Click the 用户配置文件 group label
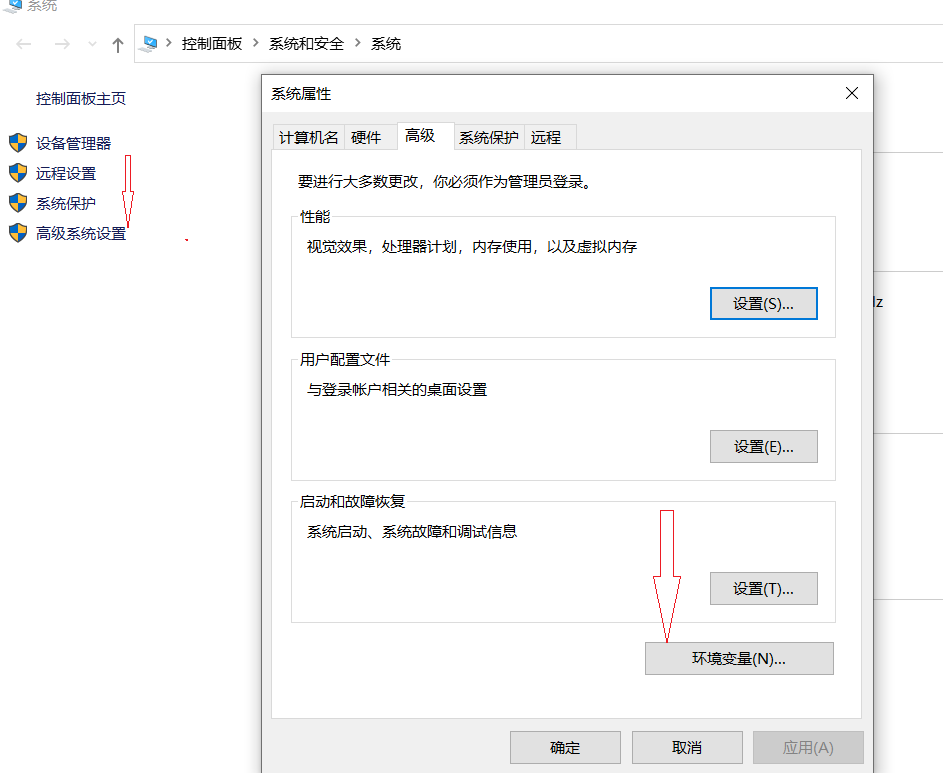 point(345,360)
